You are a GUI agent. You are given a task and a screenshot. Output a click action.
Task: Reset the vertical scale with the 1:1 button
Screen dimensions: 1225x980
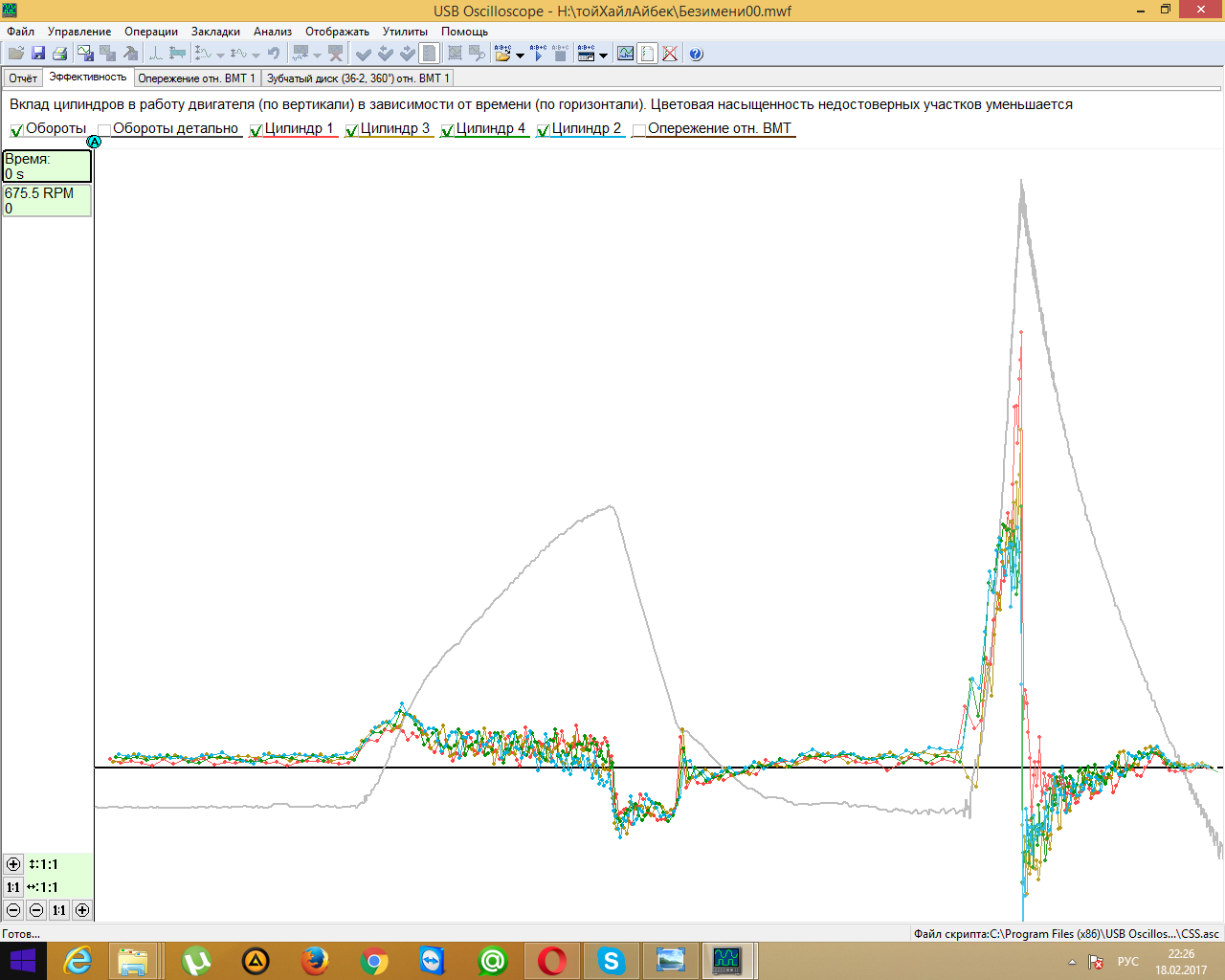tap(13, 887)
